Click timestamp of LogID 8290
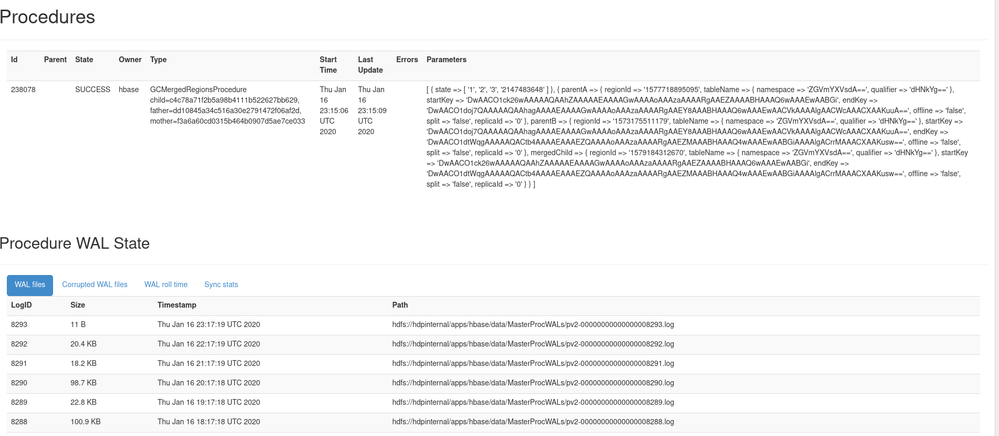999x436 pixels. 208,383
